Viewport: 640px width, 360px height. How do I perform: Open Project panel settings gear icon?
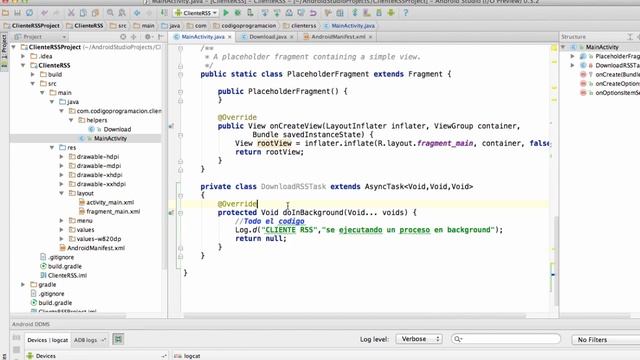pos(148,37)
